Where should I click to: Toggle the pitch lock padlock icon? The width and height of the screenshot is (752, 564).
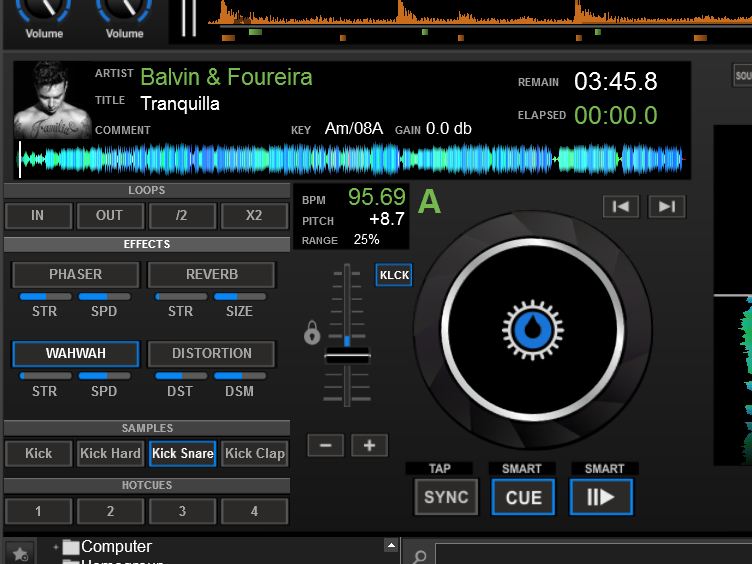pos(312,332)
